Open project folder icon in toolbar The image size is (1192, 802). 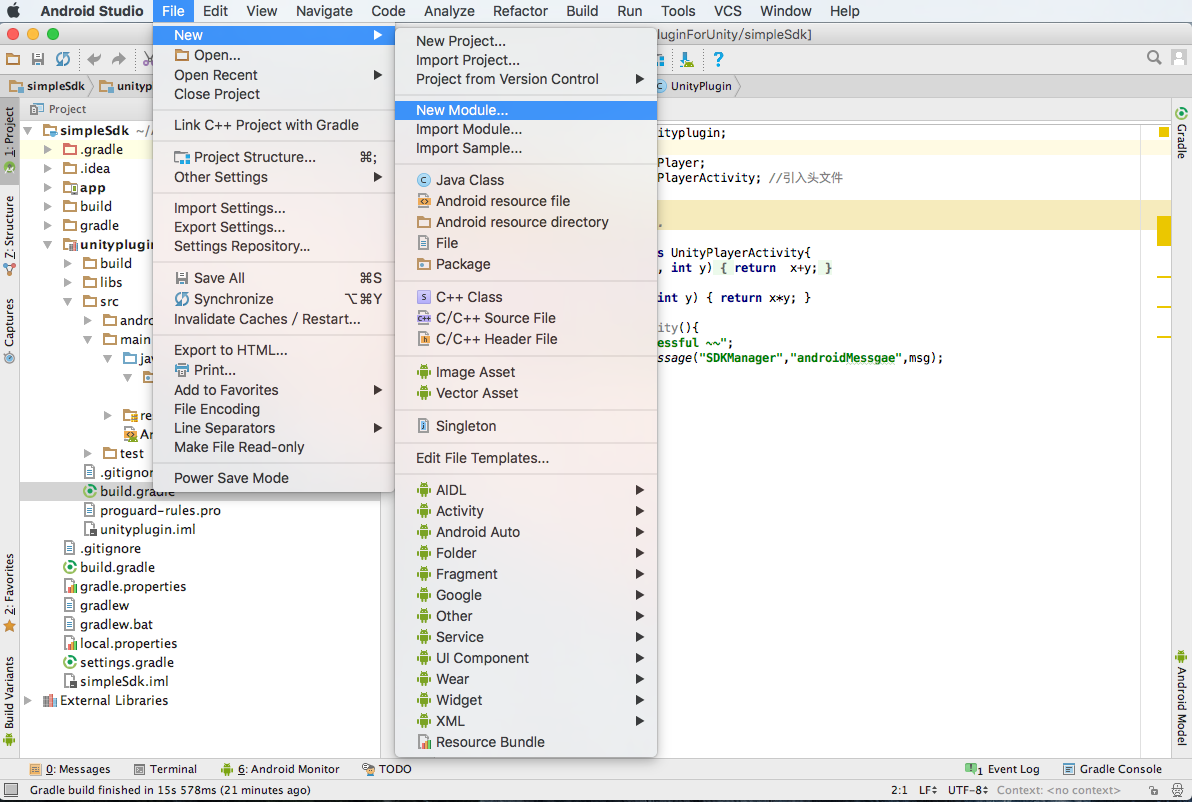(x=13, y=59)
